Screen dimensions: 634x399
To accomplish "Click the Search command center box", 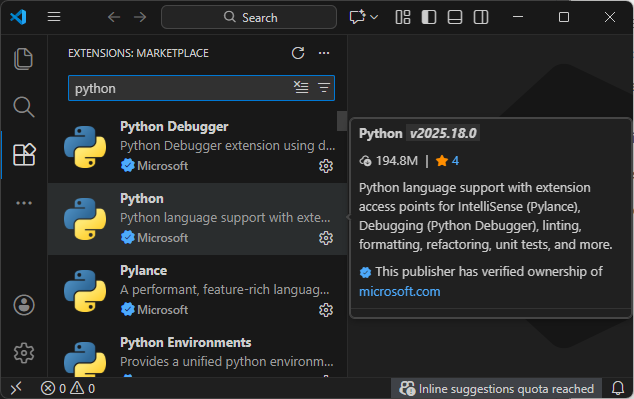I will point(249,17).
